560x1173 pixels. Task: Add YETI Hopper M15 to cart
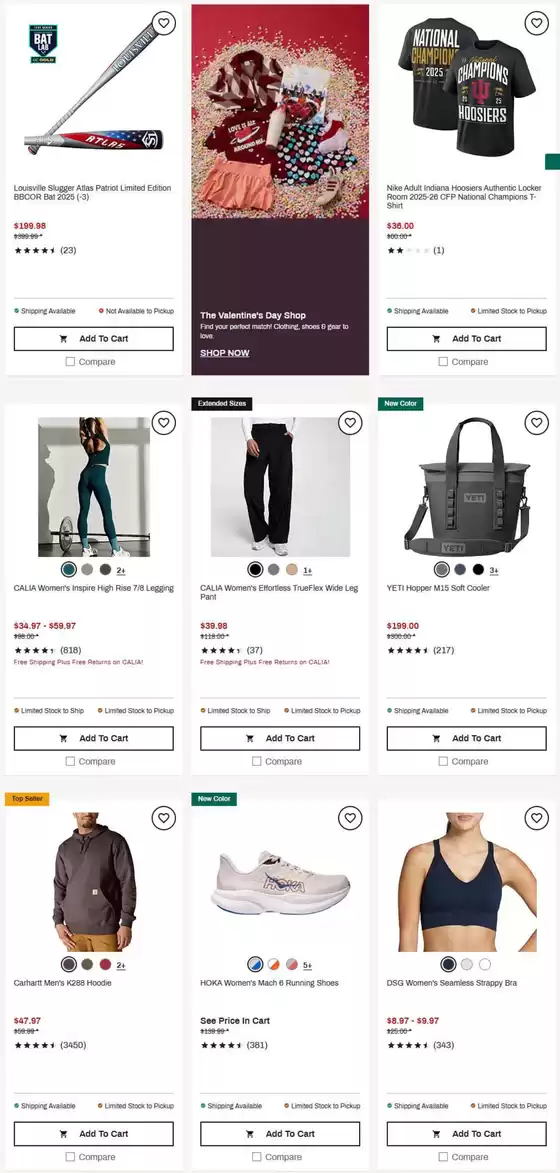click(467, 738)
